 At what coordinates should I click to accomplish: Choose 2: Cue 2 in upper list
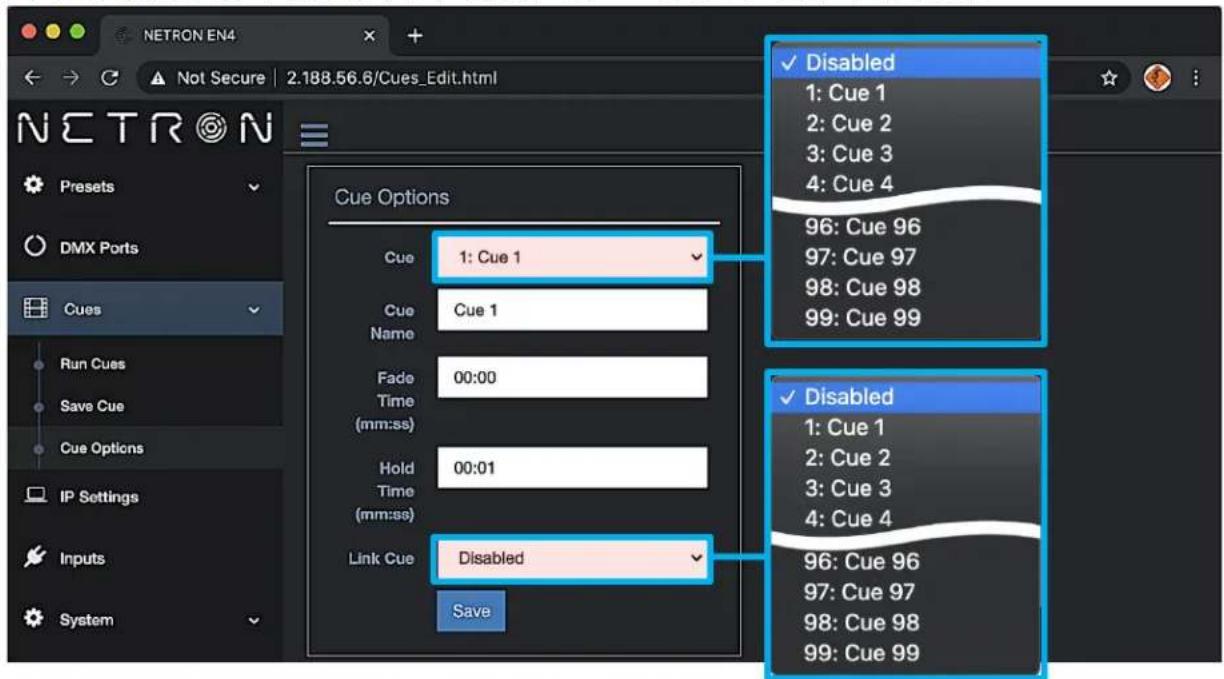tap(848, 123)
